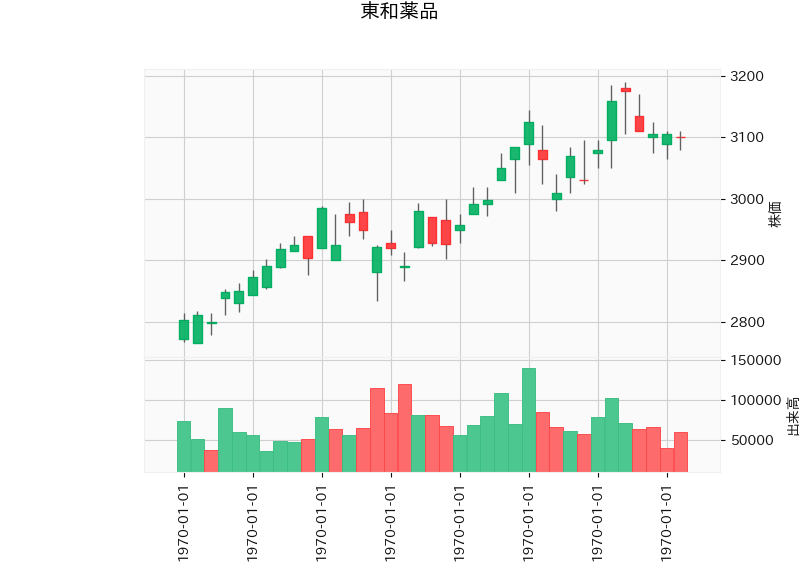Viewport: 800px width, 575px height.
Task: Select the tallest green volume bar
Action: [529, 420]
